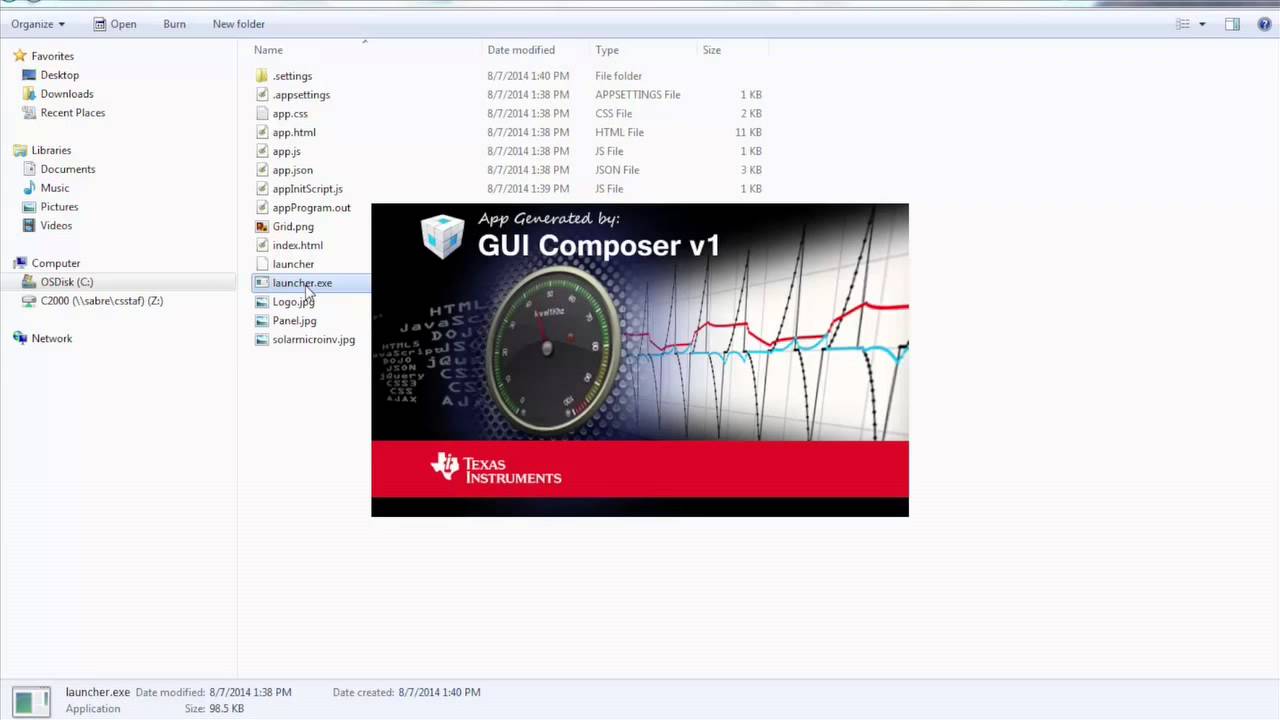Select the .appsettings file icon
The height and width of the screenshot is (720, 1280).
262,95
